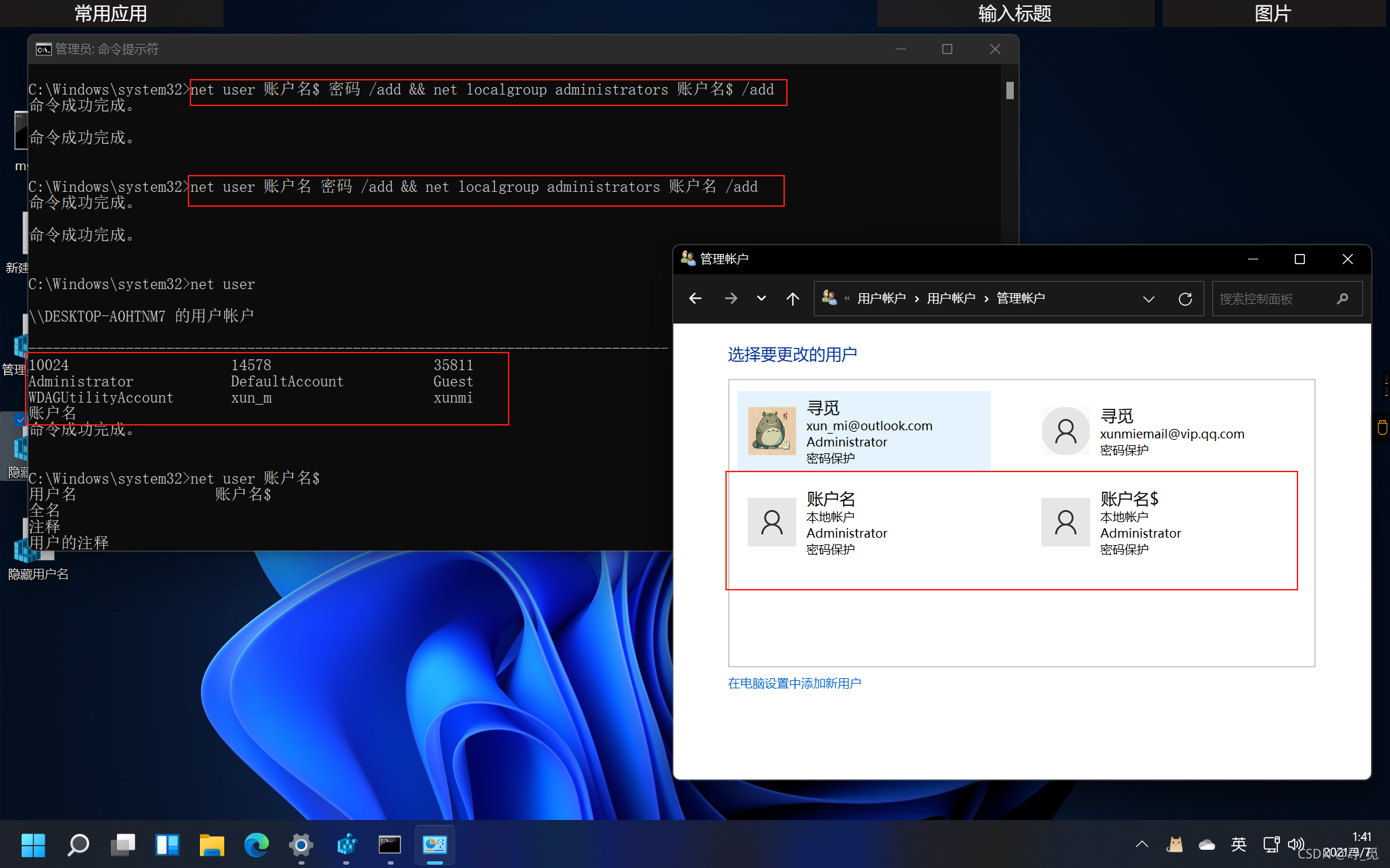The height and width of the screenshot is (868, 1390).
Task: Open Settings gear on taskbar
Action: tap(301, 844)
